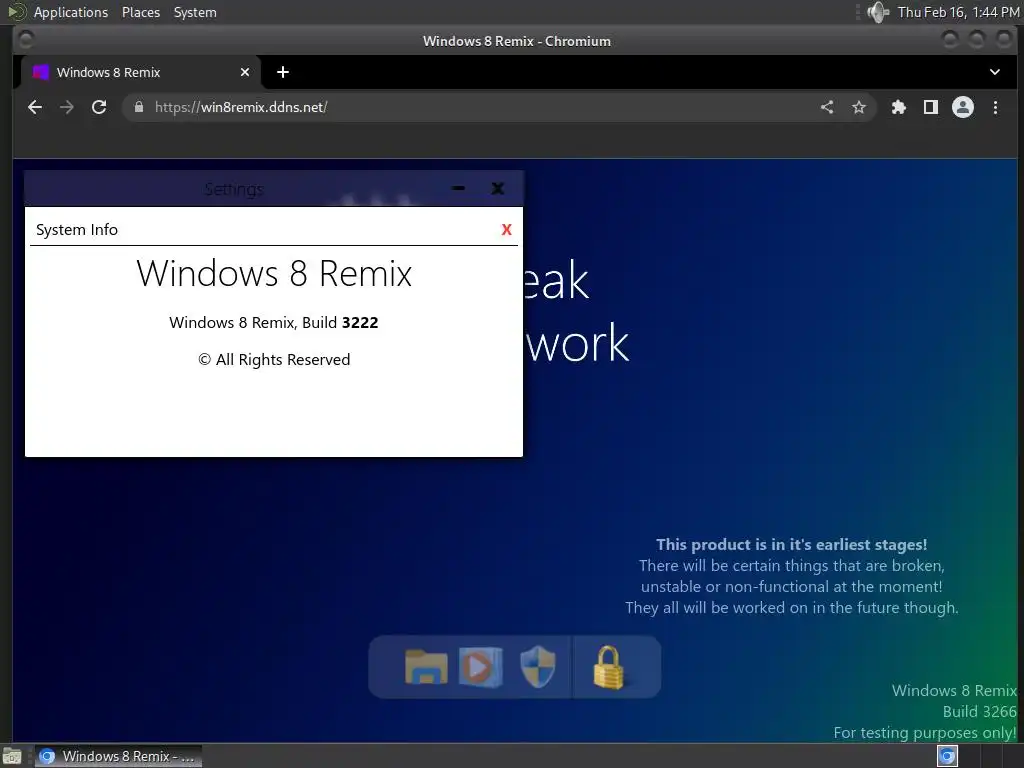Image resolution: width=1024 pixels, height=768 pixels.
Task: Close the Settings window
Action: [x=498, y=188]
